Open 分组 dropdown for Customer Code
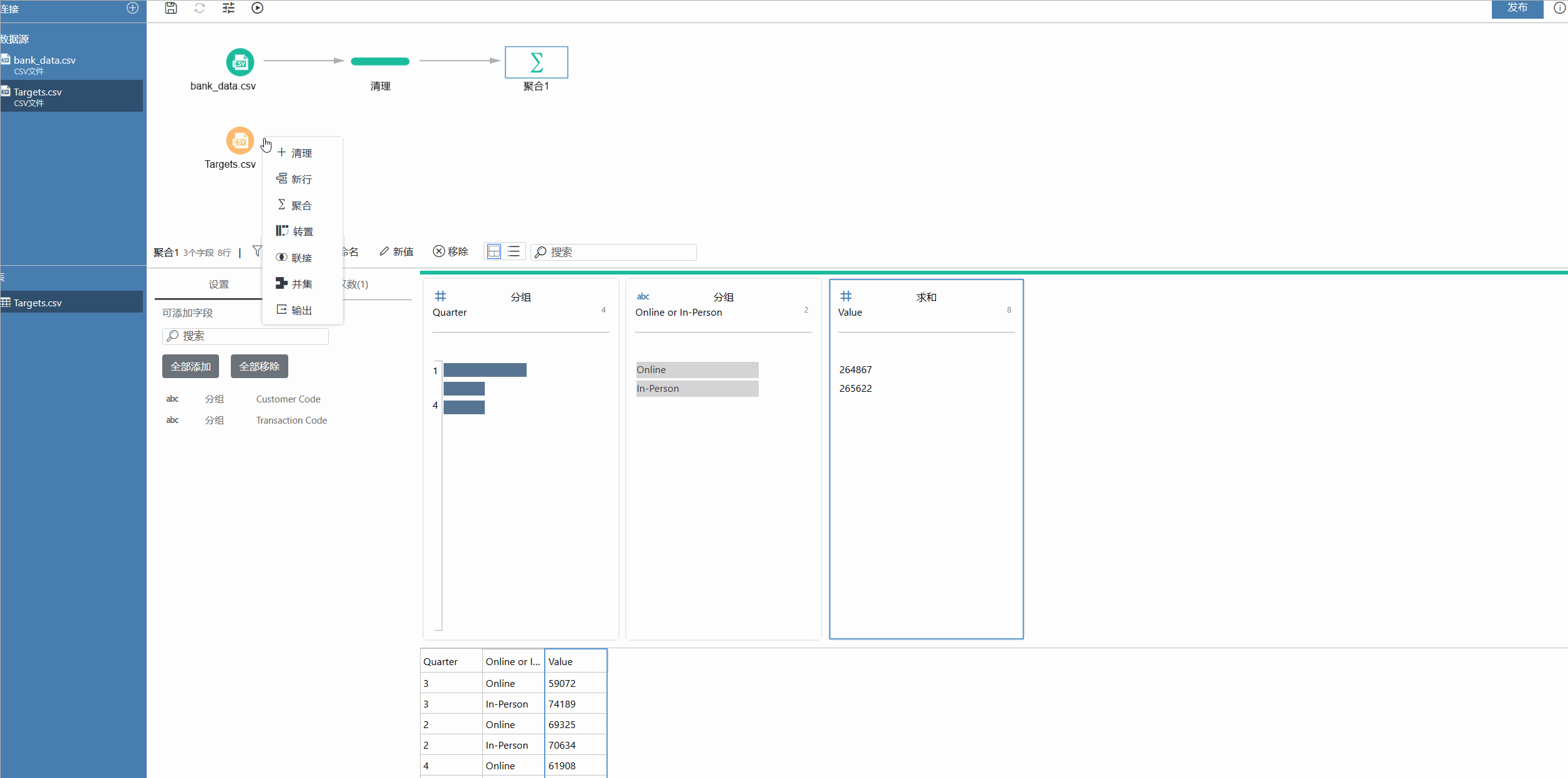1568x778 pixels. coord(215,399)
